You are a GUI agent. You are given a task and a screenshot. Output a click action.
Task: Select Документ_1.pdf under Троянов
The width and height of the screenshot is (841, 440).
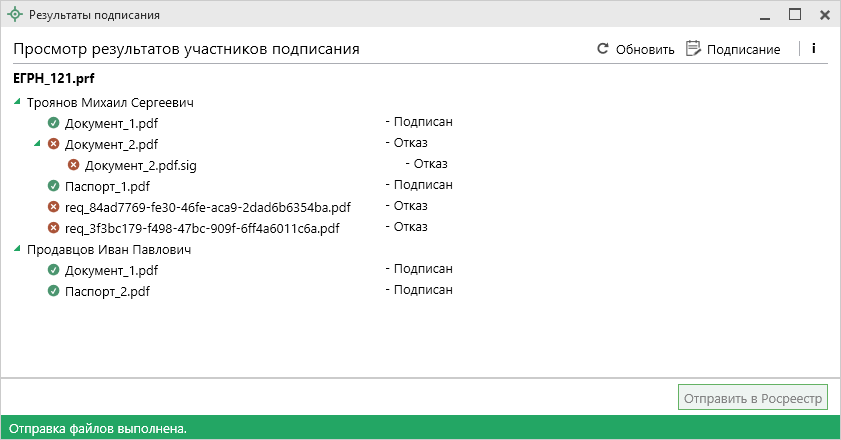[111, 124]
